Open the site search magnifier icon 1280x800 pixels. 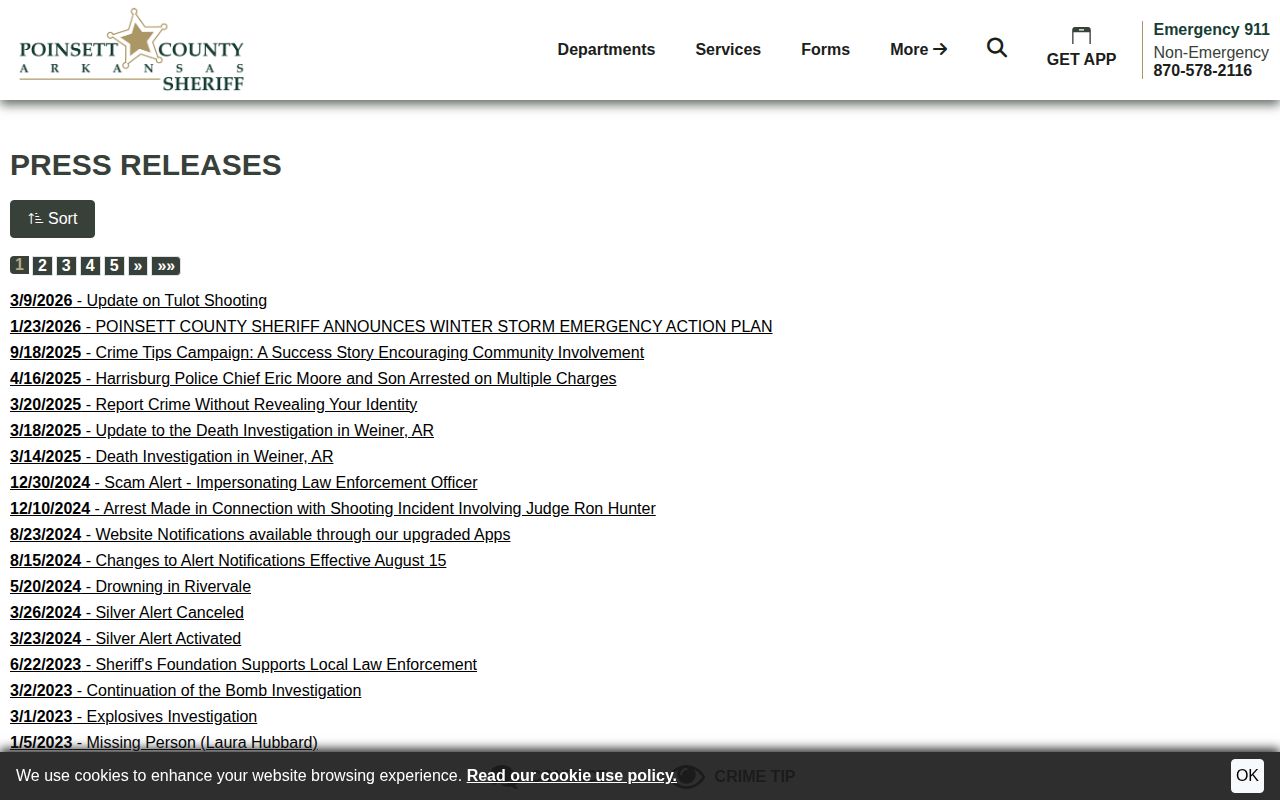click(997, 48)
